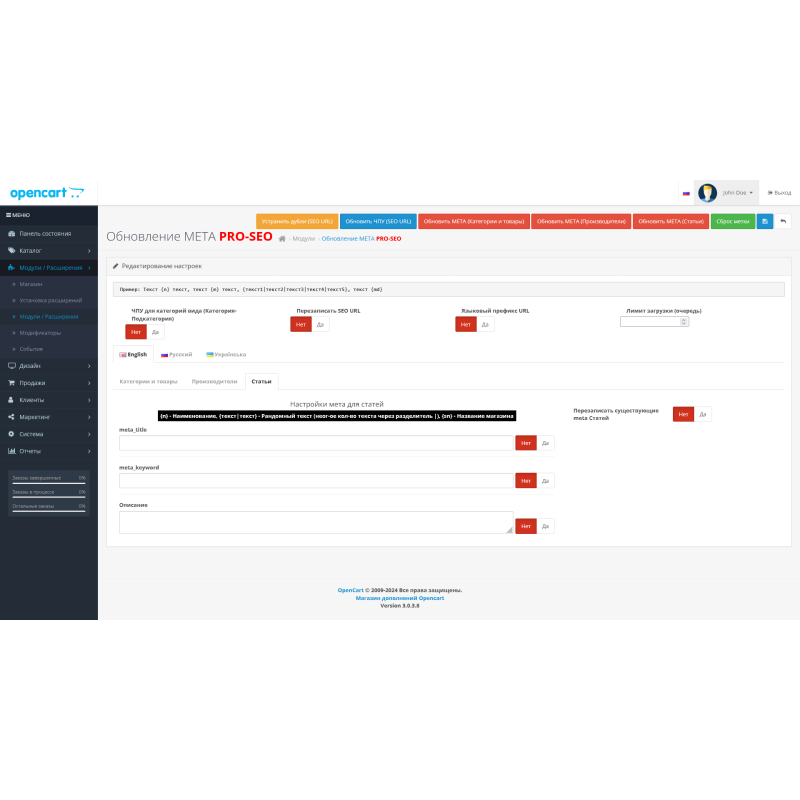
Task: Set Перезаписать SEO URL to Да
Action: click(321, 324)
